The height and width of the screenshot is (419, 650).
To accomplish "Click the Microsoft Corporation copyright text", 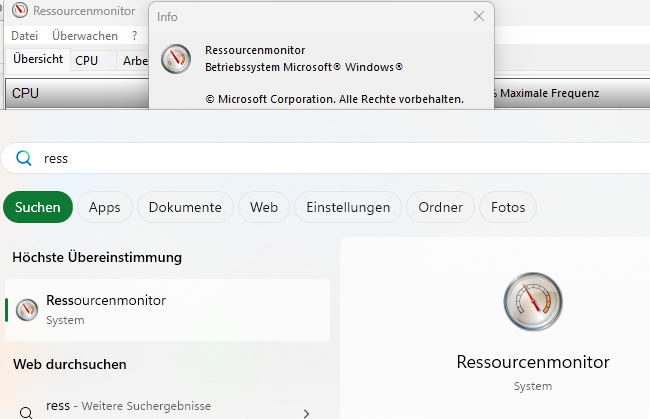I will pyautogui.click(x=335, y=99).
